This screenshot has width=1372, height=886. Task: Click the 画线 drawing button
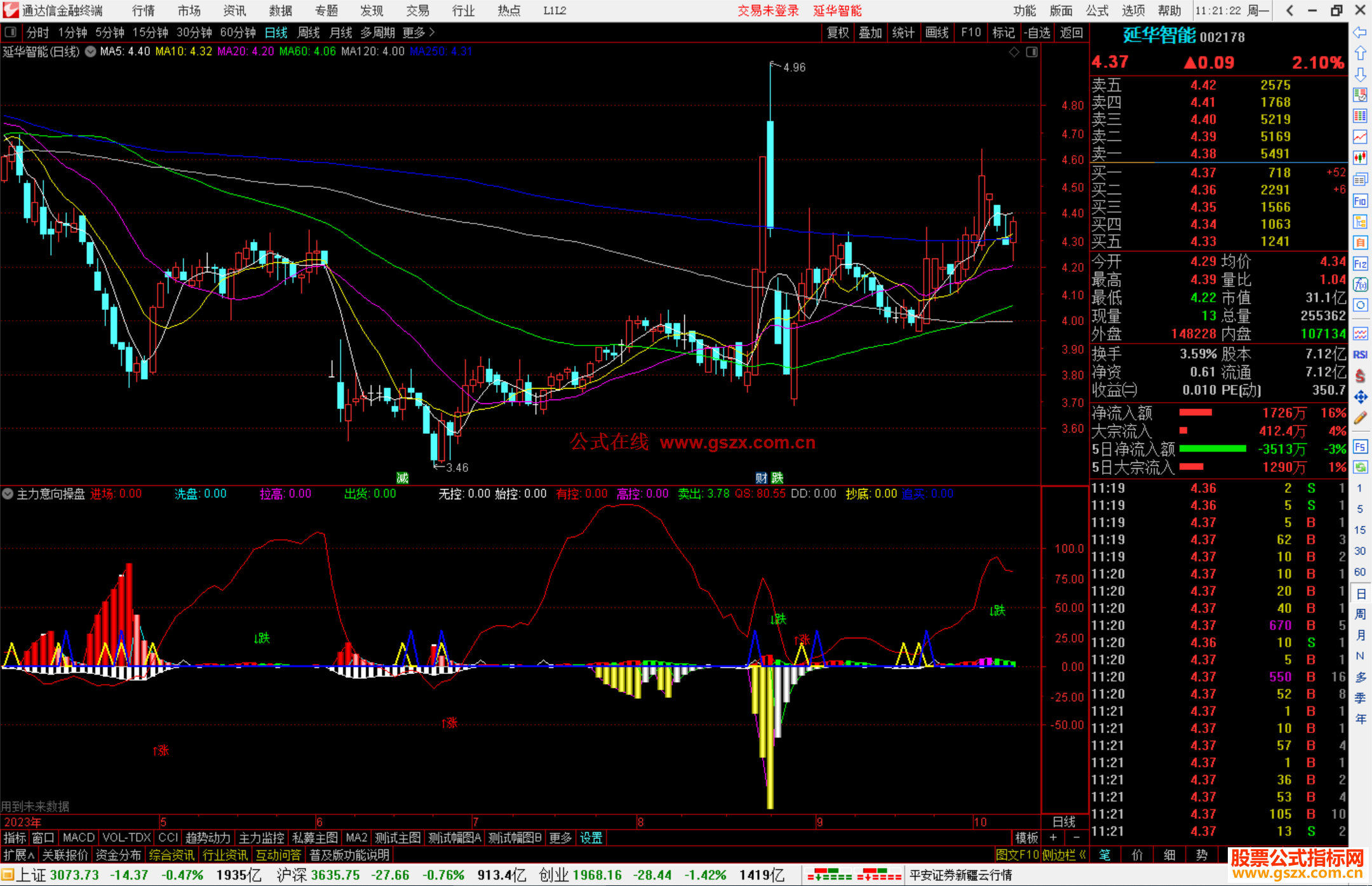(937, 32)
